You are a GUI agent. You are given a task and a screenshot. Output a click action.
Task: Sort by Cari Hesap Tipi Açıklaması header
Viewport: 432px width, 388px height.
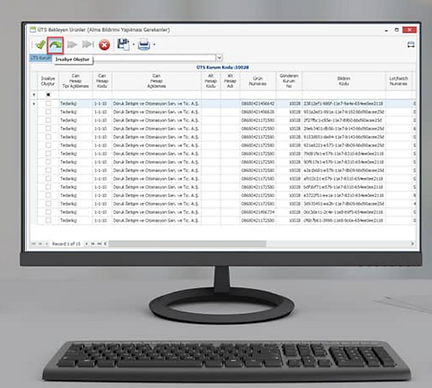tap(76, 81)
